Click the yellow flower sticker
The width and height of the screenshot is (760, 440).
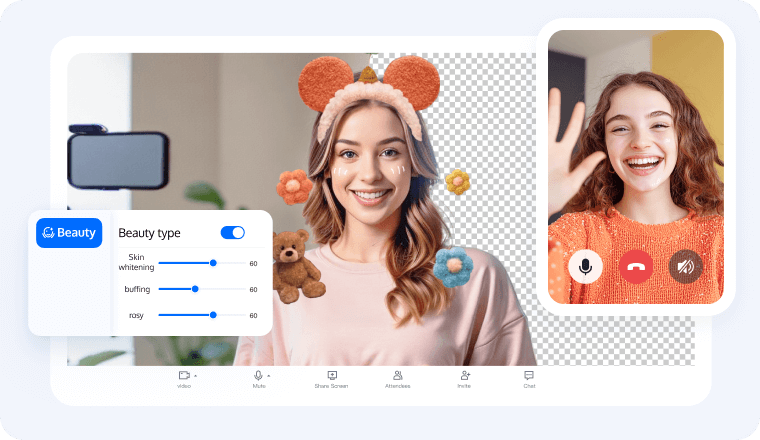pos(458,182)
